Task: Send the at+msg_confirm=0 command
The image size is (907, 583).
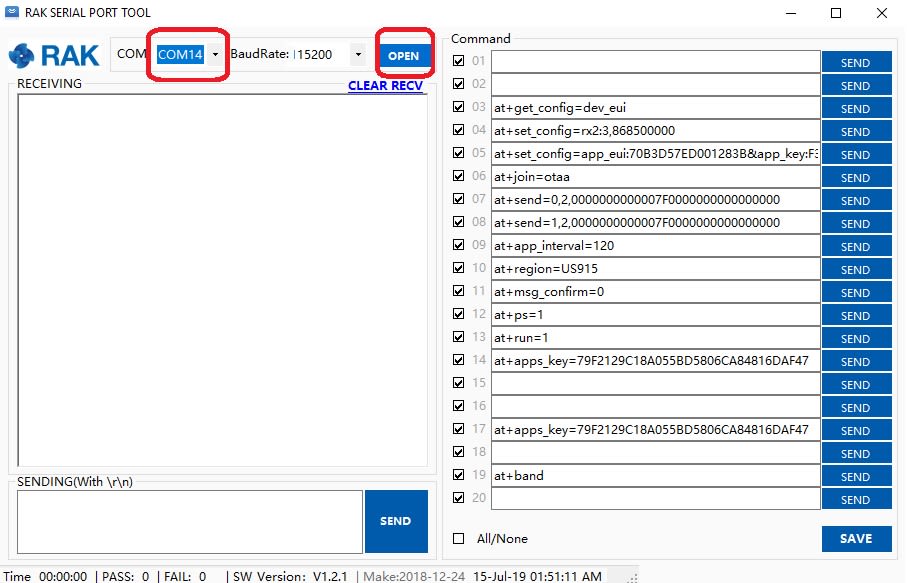Action: coord(856,293)
